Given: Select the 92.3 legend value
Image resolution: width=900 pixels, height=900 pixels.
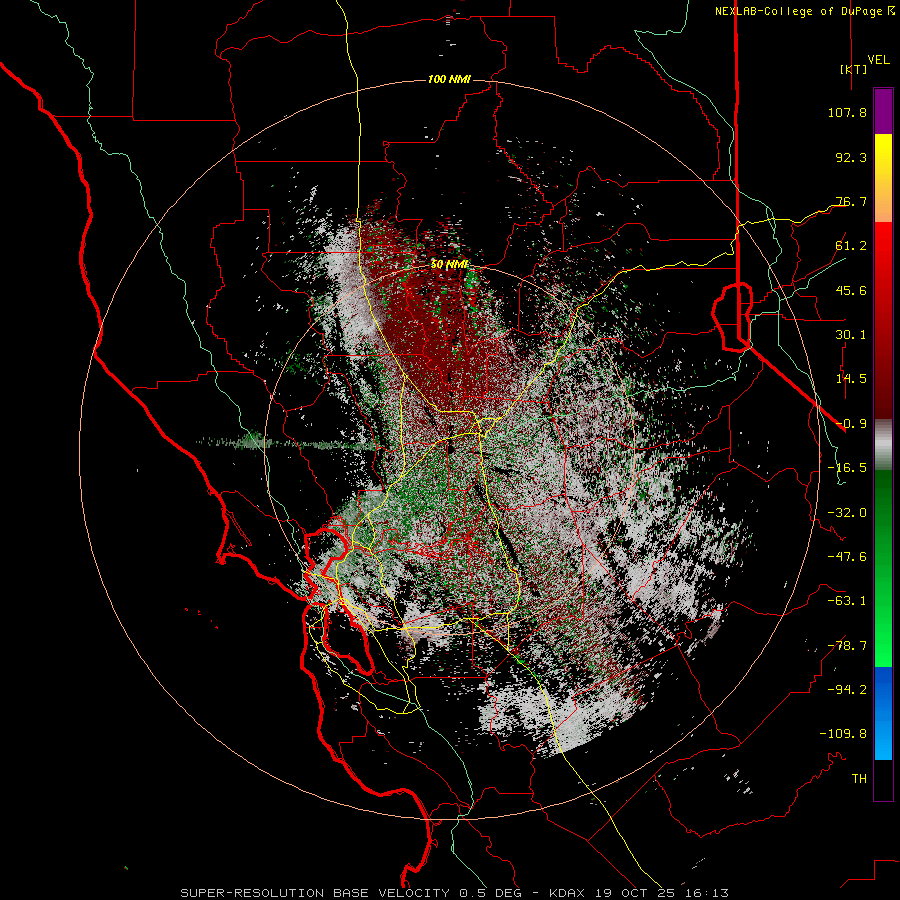Looking at the screenshot, I should click(851, 157).
